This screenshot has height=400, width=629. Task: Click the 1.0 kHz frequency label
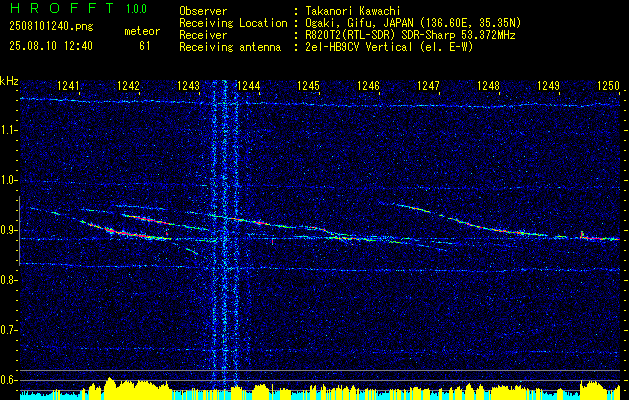tap(8, 180)
